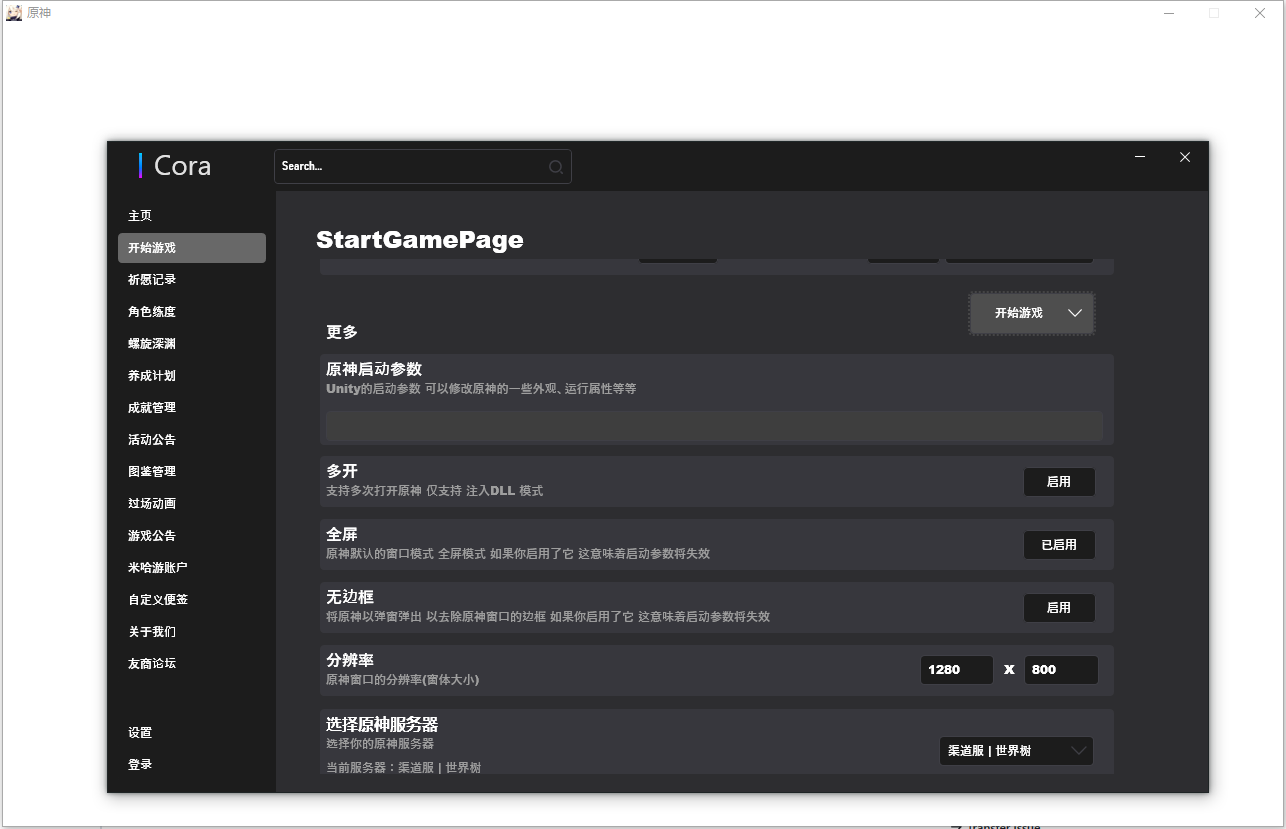
Task: Open 养成计划 page
Action: [x=192, y=376]
